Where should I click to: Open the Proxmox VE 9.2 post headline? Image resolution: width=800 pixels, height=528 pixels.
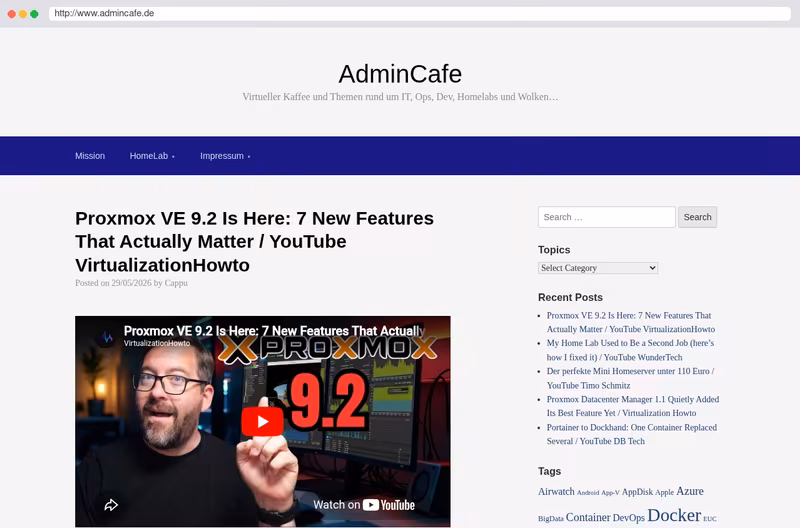click(x=254, y=241)
